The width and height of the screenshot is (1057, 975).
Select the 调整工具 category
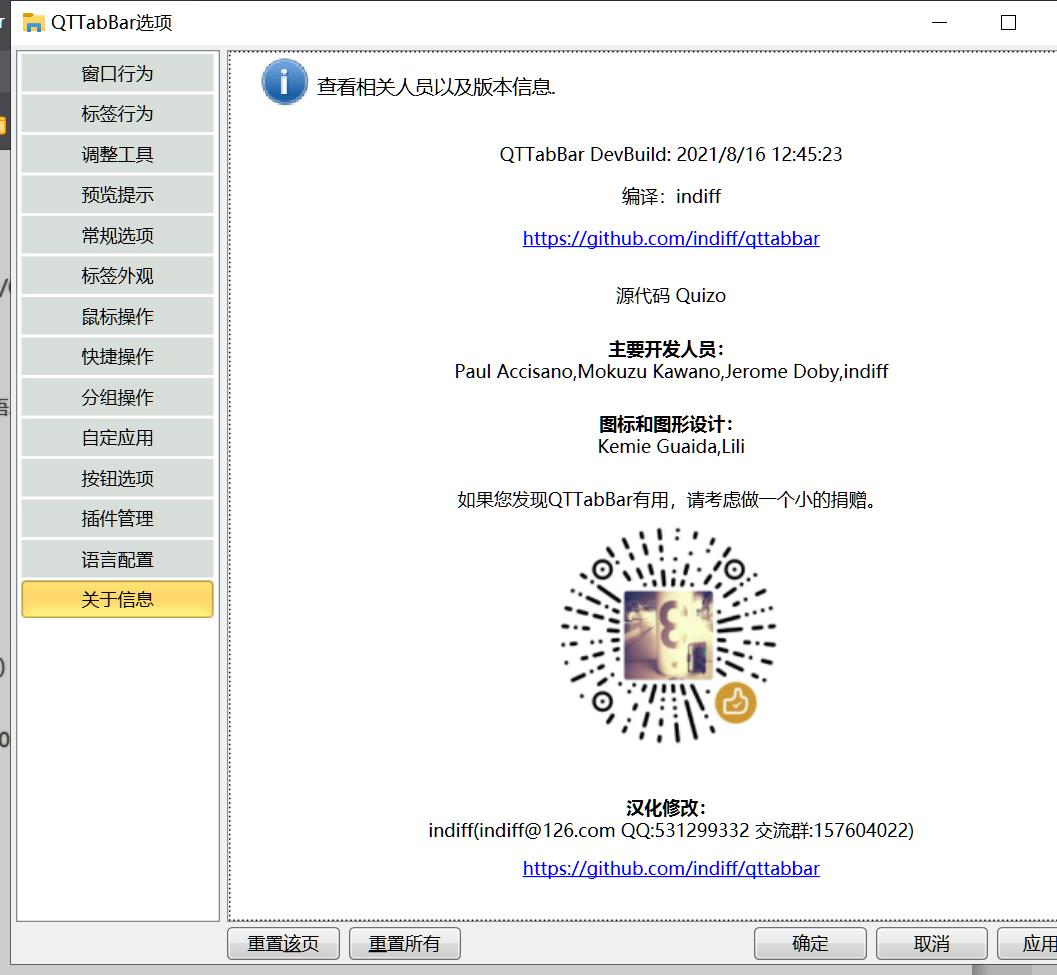point(117,155)
